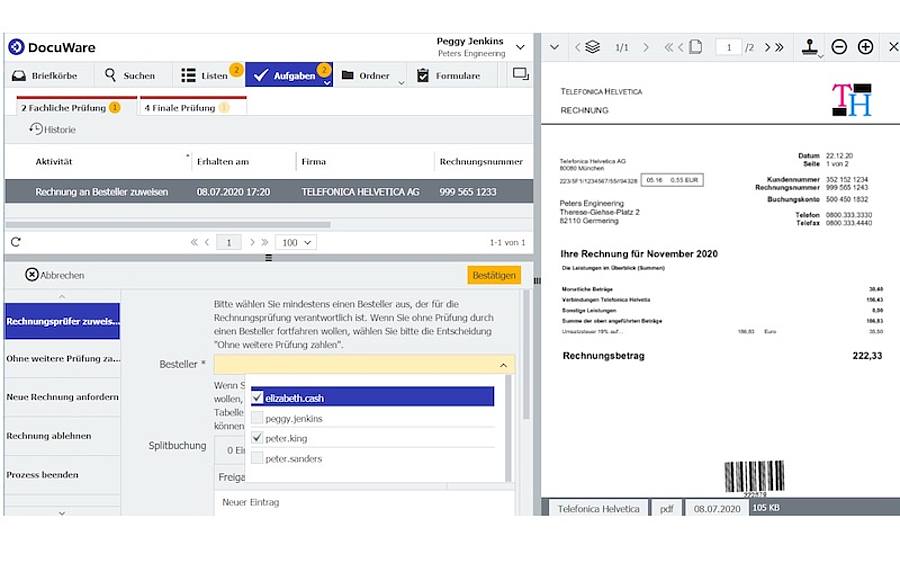This screenshot has height=563, width=900.
Task: Click the Bestätigen confirm button
Action: [x=494, y=275]
